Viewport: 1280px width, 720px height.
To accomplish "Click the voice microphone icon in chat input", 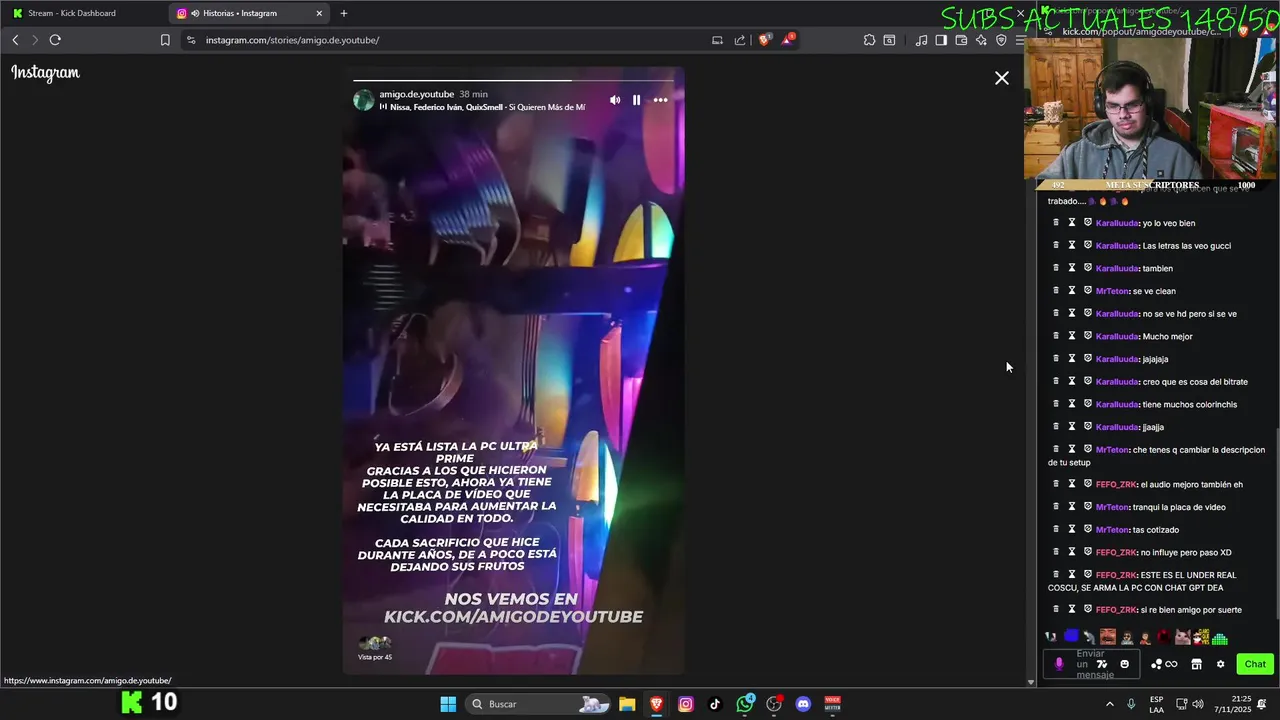I will [1059, 664].
